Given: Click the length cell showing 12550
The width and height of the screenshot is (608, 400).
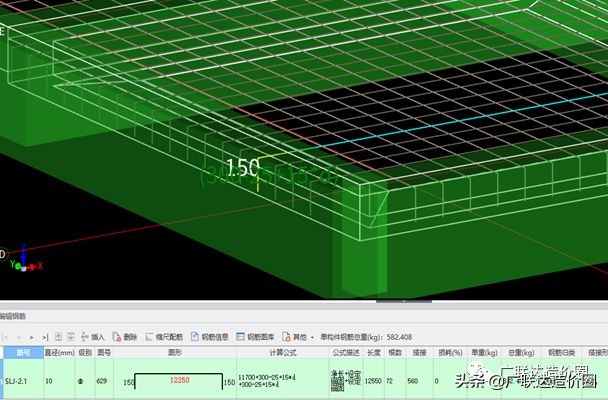Looking at the screenshot, I should click(x=374, y=381).
